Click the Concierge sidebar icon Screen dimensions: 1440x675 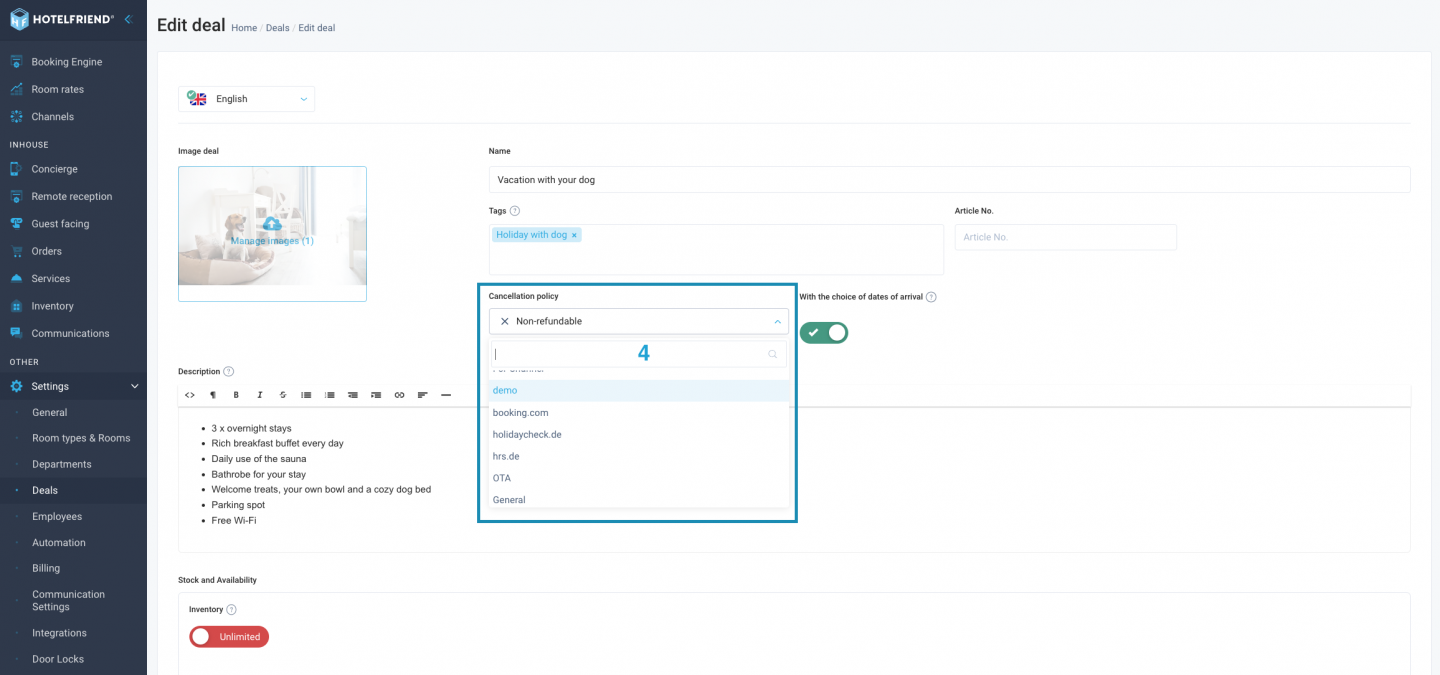[16, 169]
